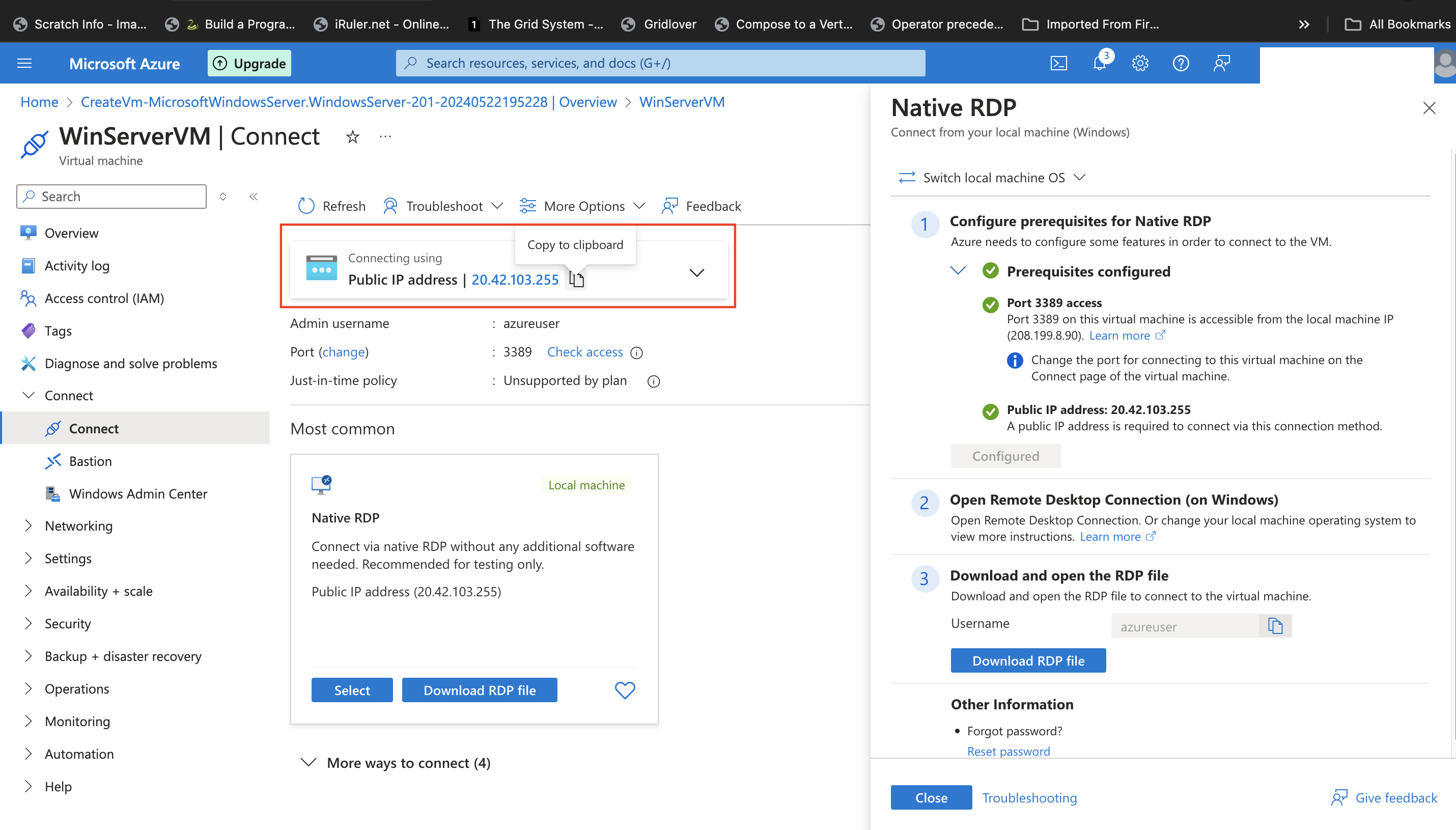Click the top resource search box
This screenshot has height=830, width=1456.
660,63
